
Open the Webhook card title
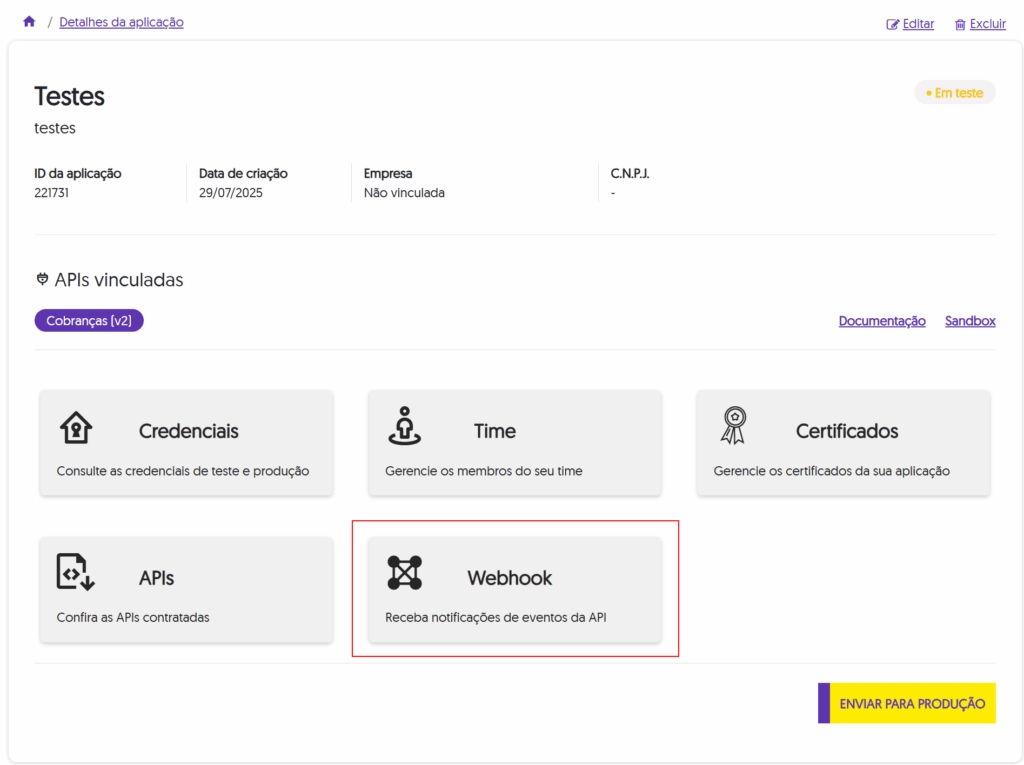pos(509,578)
